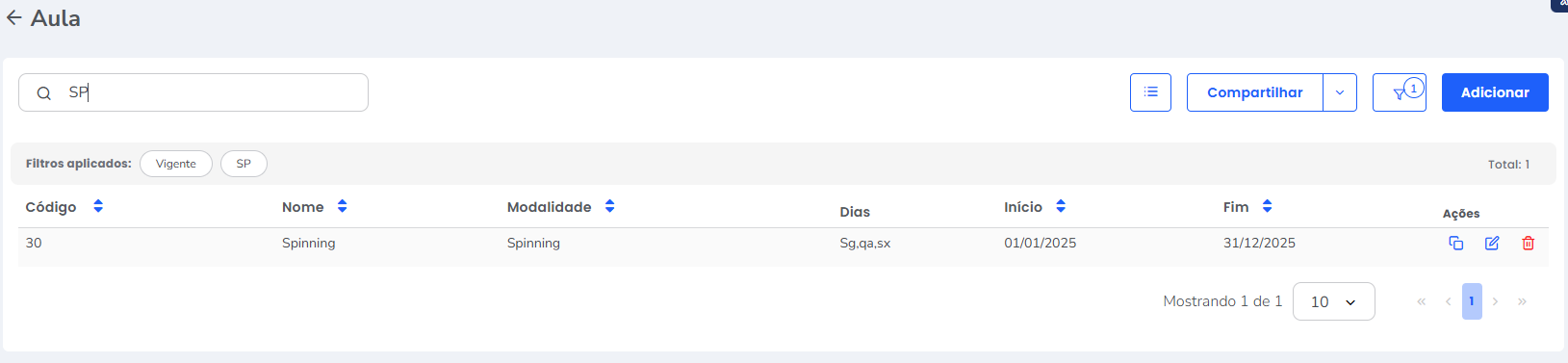Sort by Nome column arrows
Screen dimensions: 1568x363
click(x=343, y=207)
